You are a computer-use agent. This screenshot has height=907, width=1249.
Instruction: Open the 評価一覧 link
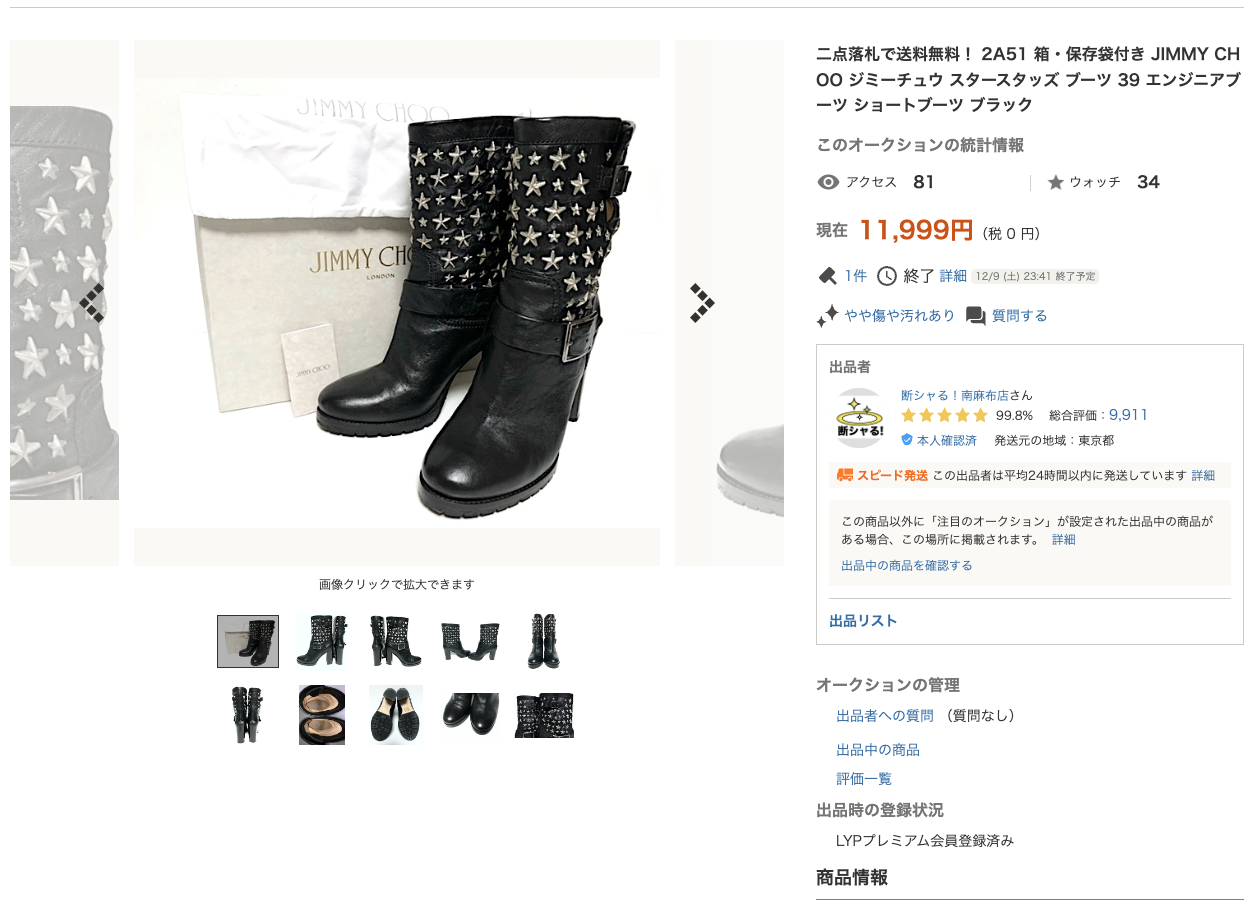(x=864, y=779)
